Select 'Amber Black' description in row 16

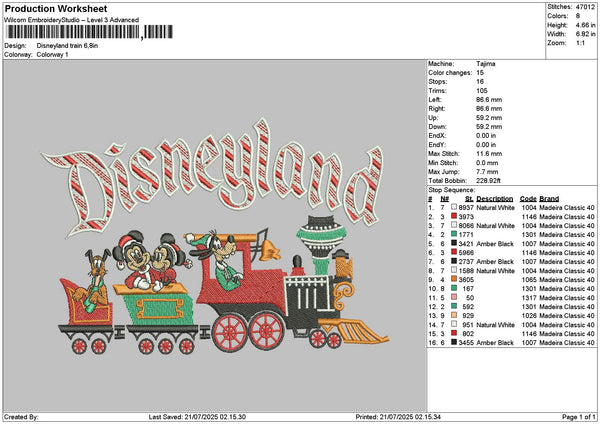[x=495, y=343]
